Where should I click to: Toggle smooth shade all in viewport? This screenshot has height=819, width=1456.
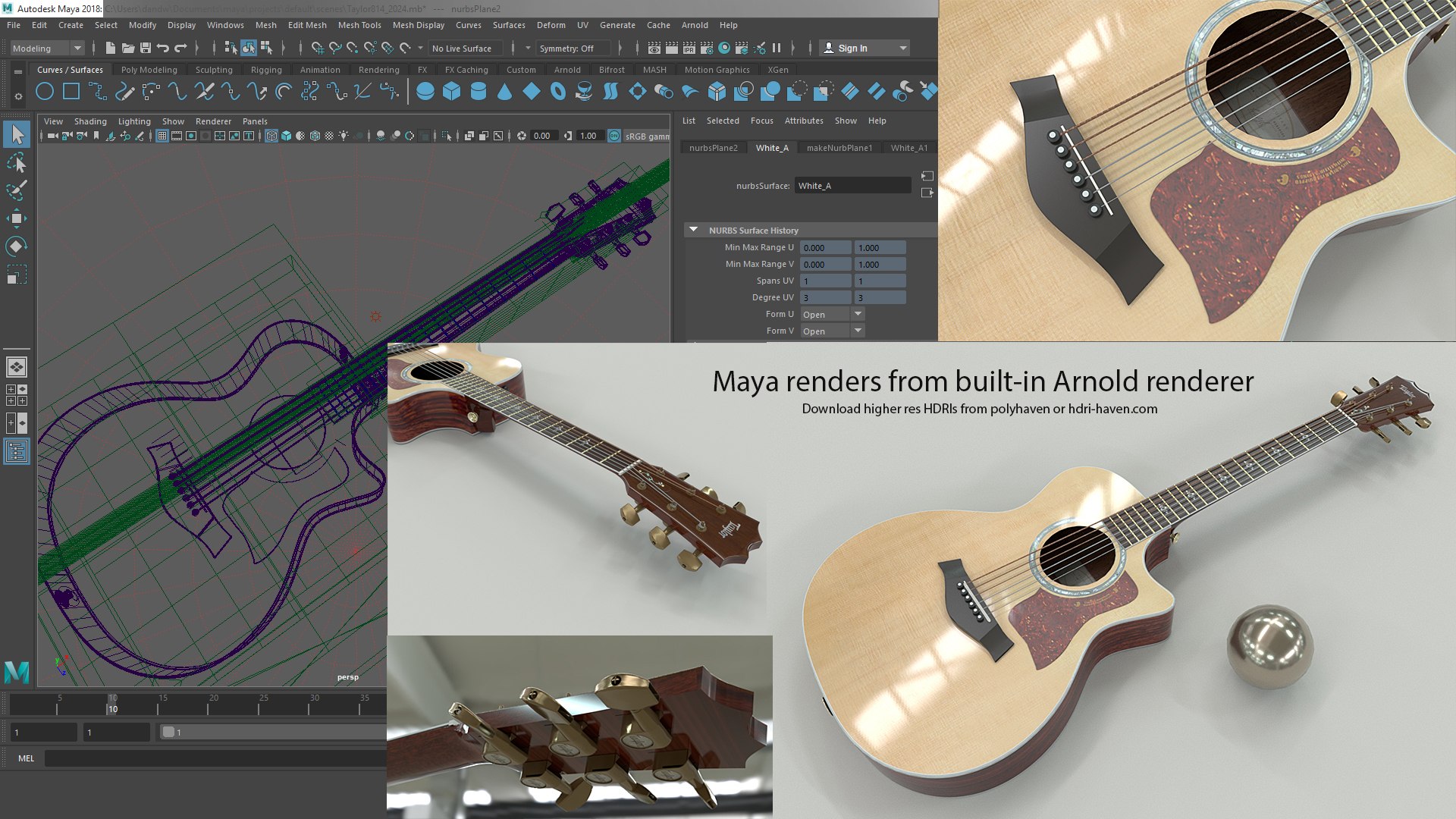point(286,136)
